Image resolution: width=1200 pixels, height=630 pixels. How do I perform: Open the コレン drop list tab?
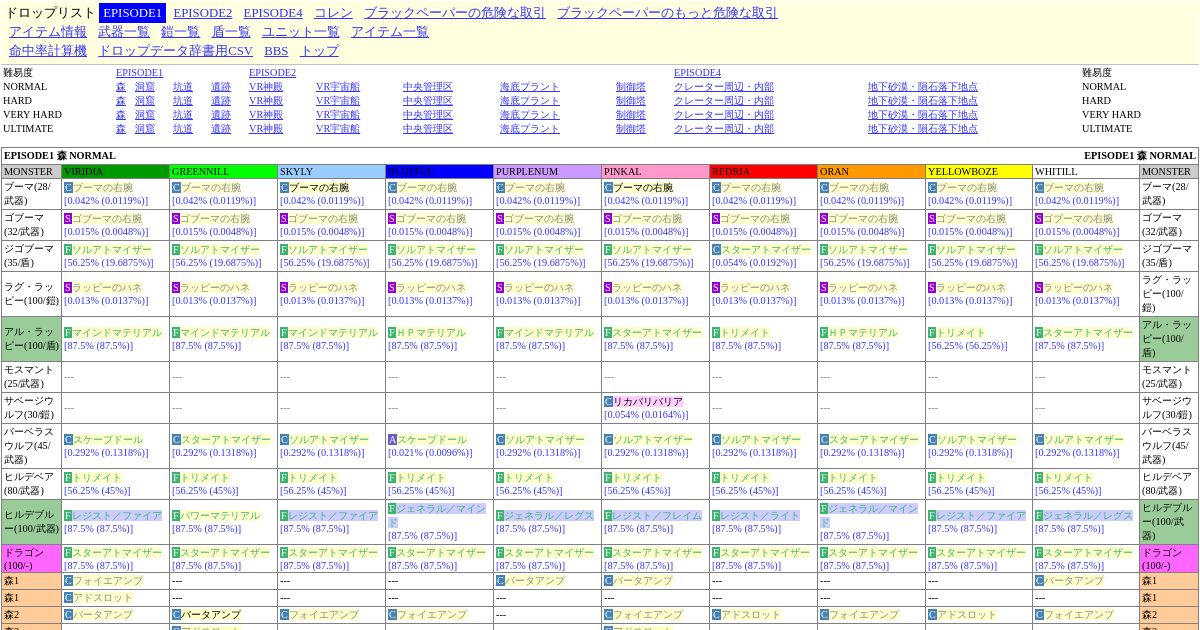pyautogui.click(x=333, y=13)
